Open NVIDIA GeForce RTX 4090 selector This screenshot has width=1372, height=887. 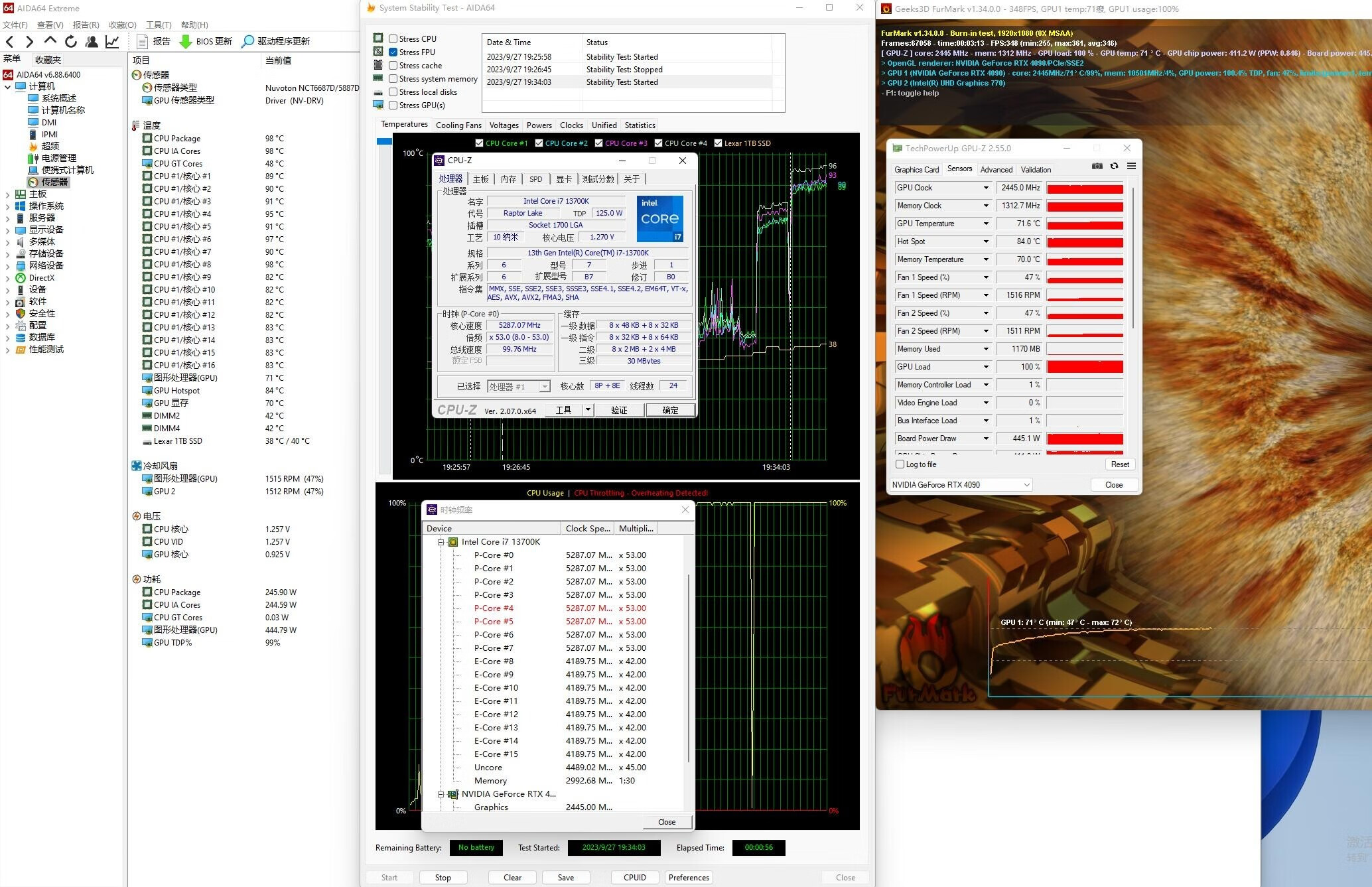[x=960, y=485]
